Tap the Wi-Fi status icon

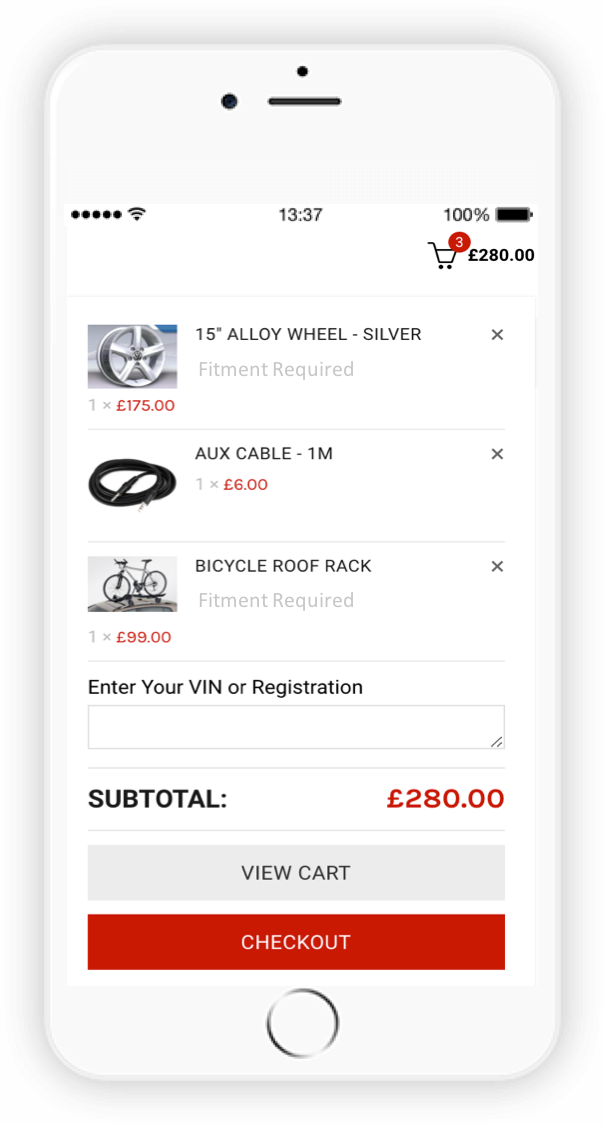(137, 215)
